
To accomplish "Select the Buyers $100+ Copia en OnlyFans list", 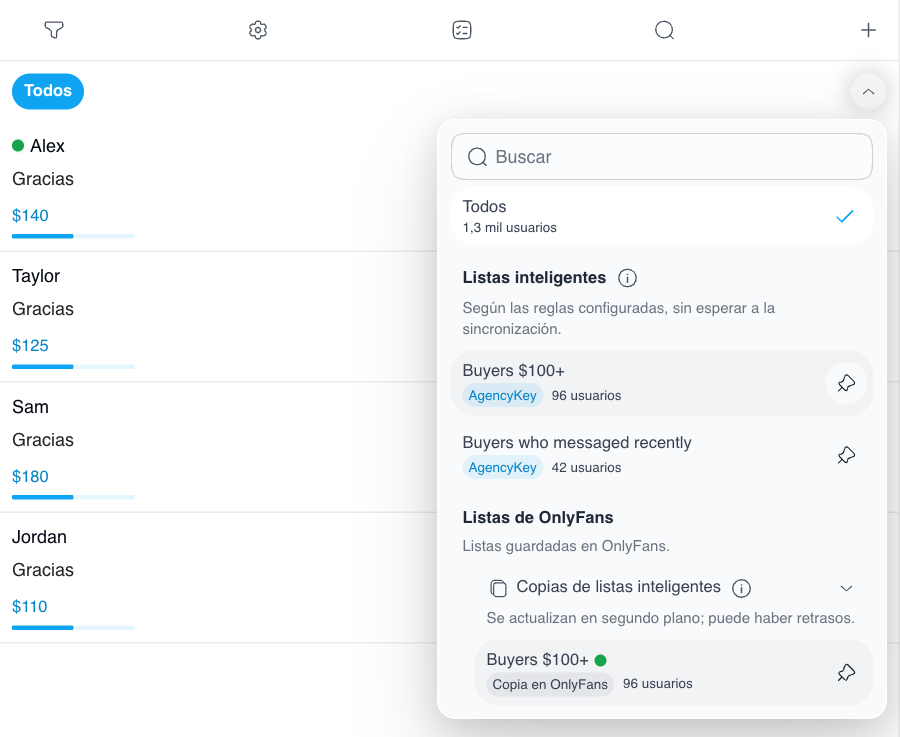I will (673, 672).
